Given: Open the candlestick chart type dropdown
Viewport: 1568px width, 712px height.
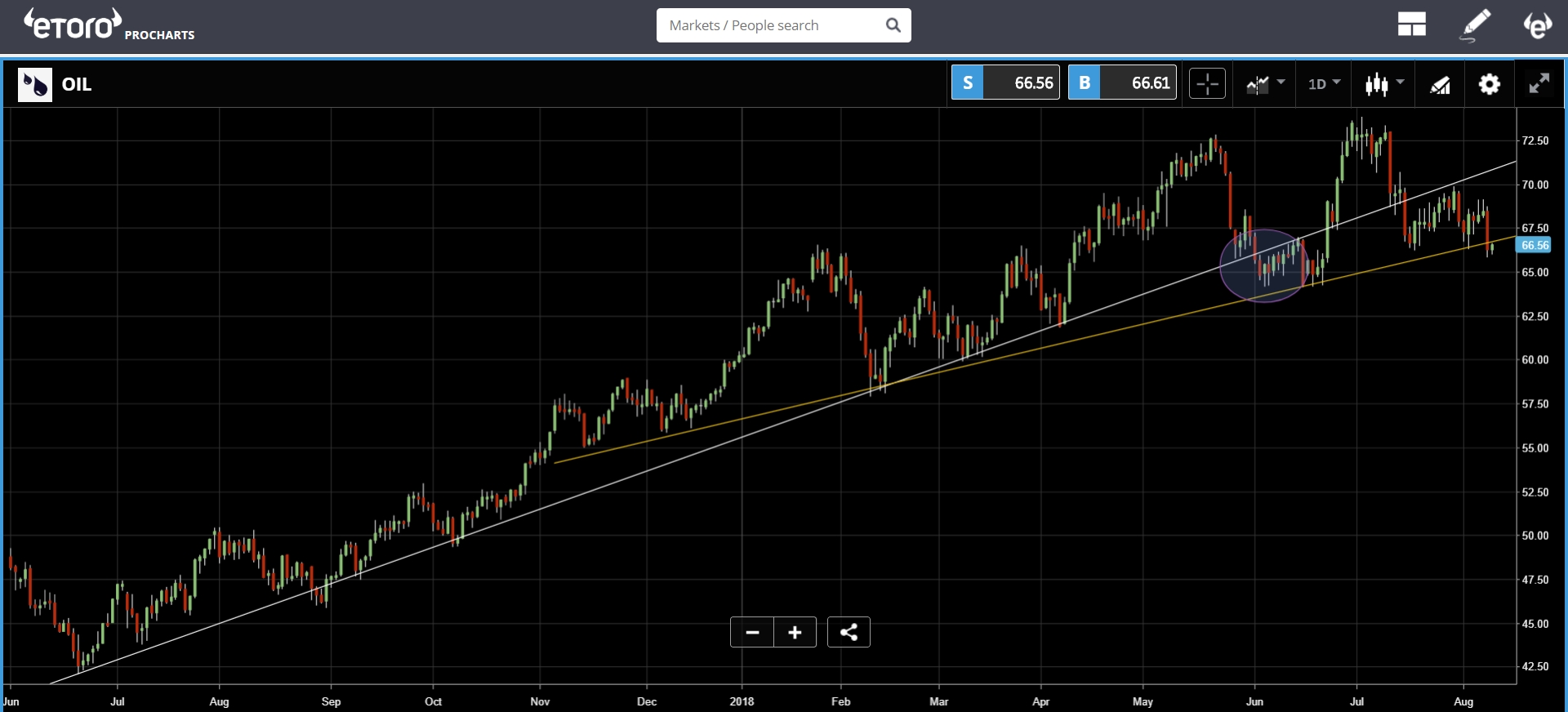Looking at the screenshot, I should [x=1384, y=83].
